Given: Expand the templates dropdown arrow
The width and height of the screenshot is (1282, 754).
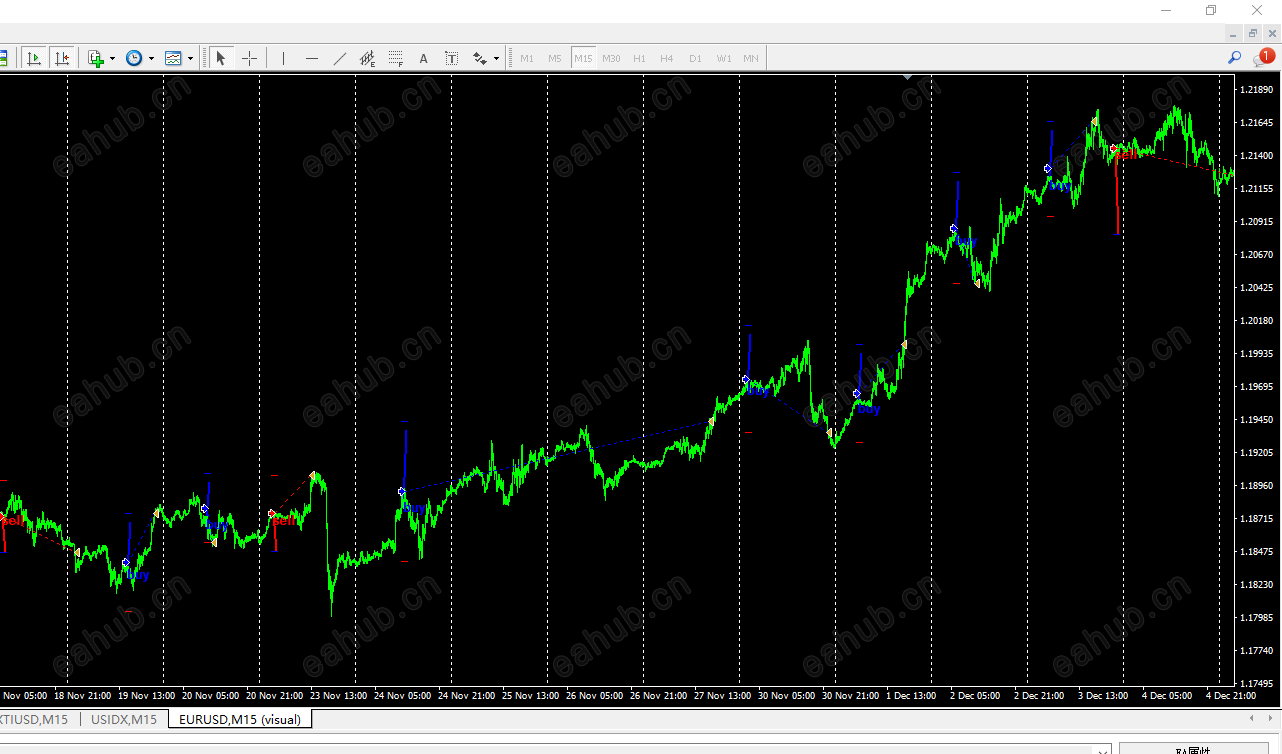Looking at the screenshot, I should click(x=190, y=58).
